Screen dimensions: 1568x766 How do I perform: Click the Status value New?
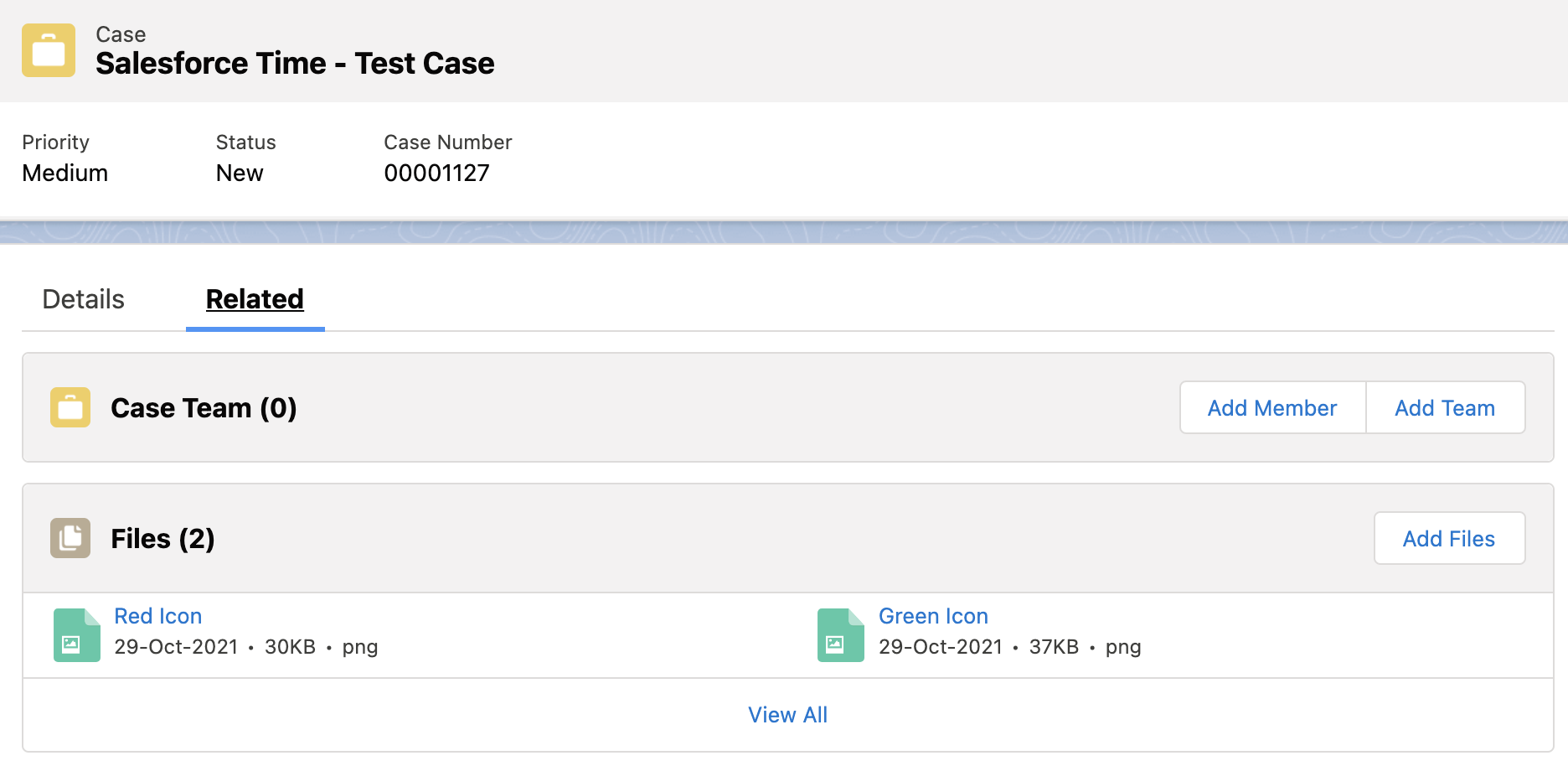[x=240, y=173]
